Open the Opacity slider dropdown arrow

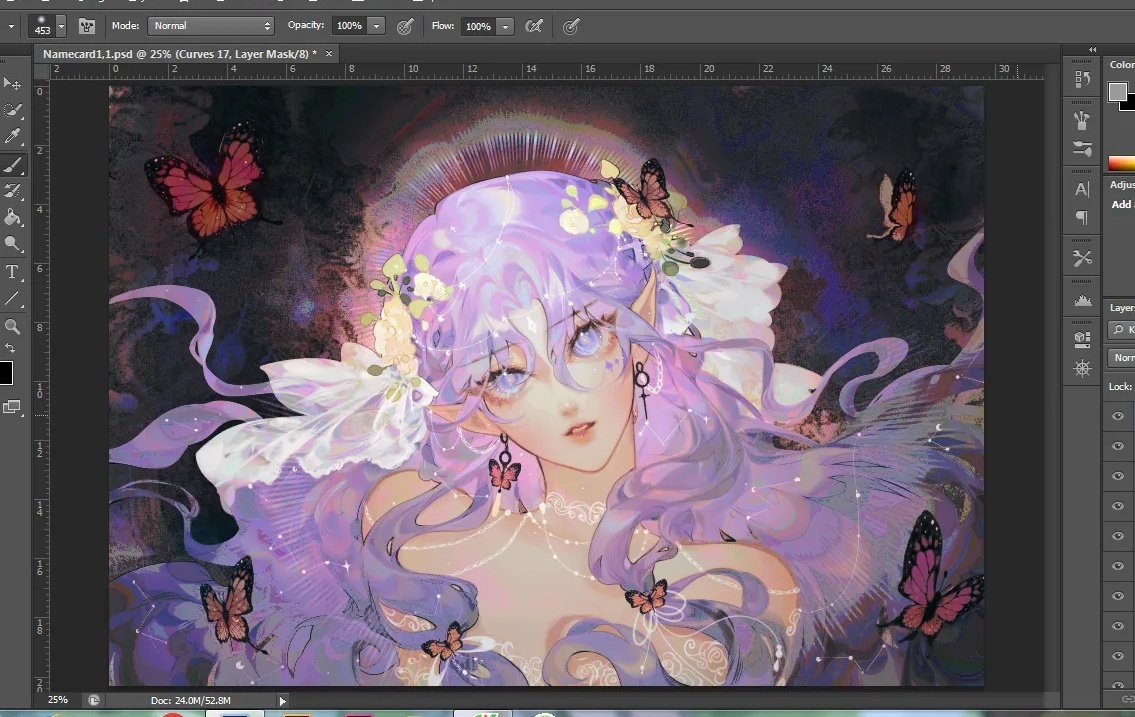click(x=376, y=26)
